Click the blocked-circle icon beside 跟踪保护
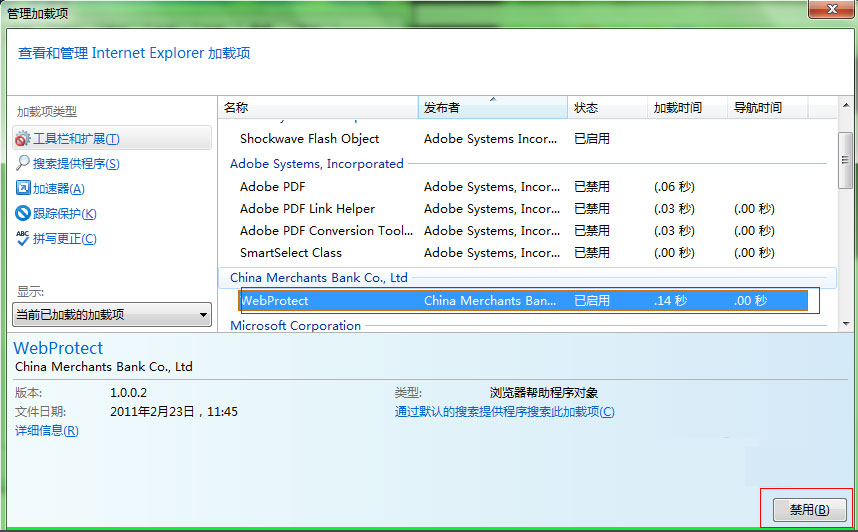 click(22, 213)
